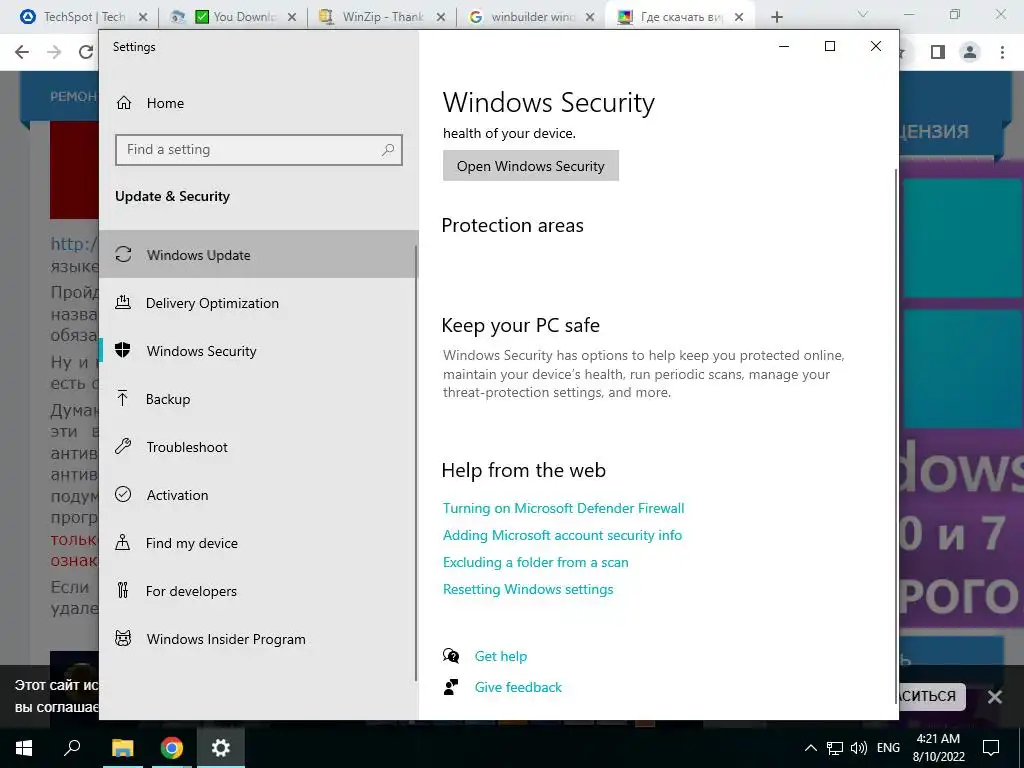Click the Home icon in Settings sidebar
The width and height of the screenshot is (1024, 768).
tap(123, 103)
